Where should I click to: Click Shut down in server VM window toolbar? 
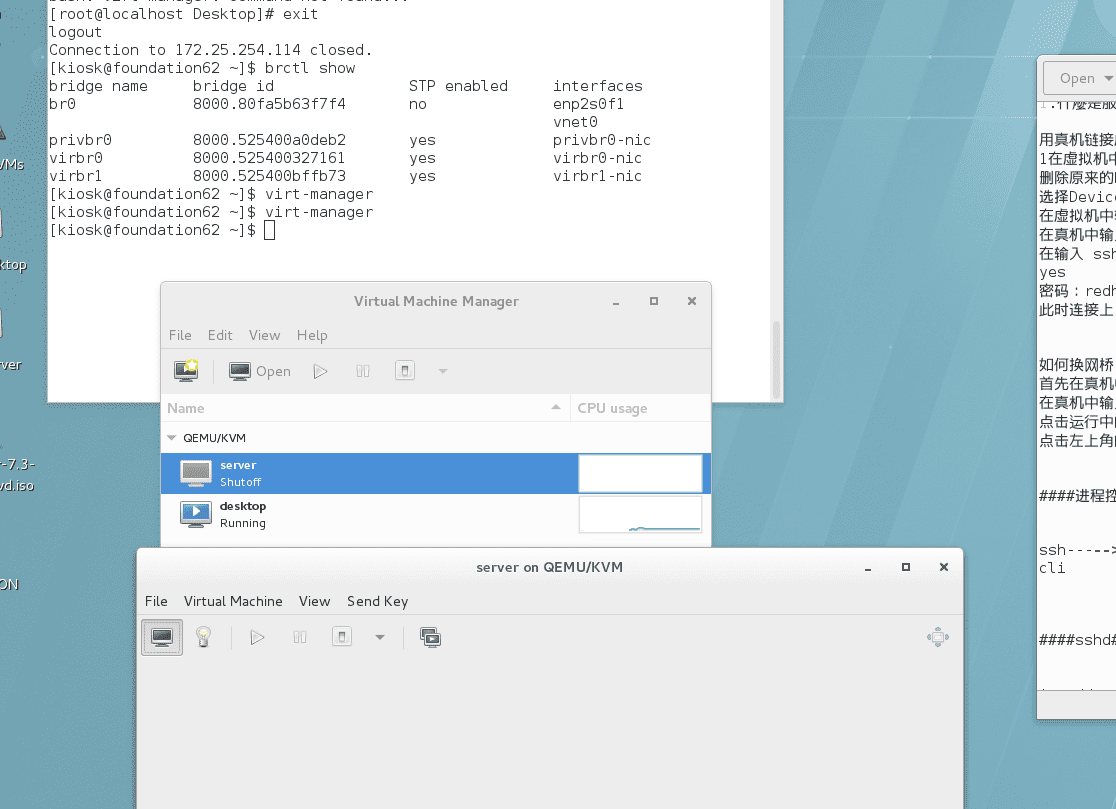pos(342,637)
